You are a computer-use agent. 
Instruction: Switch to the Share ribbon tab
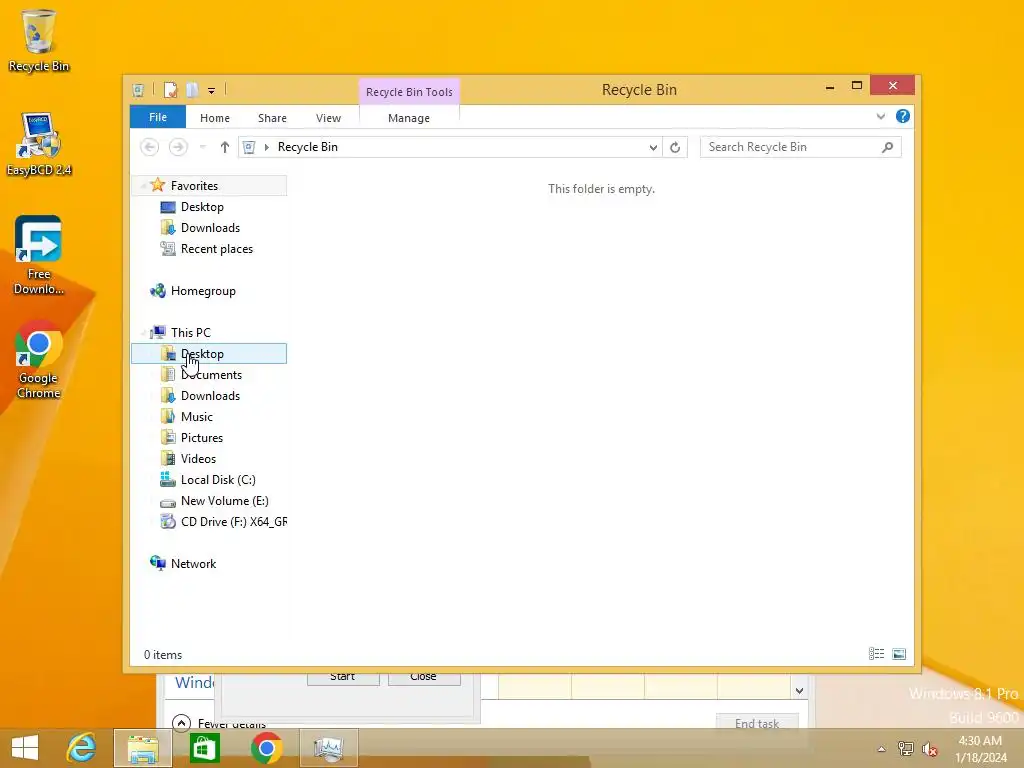[272, 118]
